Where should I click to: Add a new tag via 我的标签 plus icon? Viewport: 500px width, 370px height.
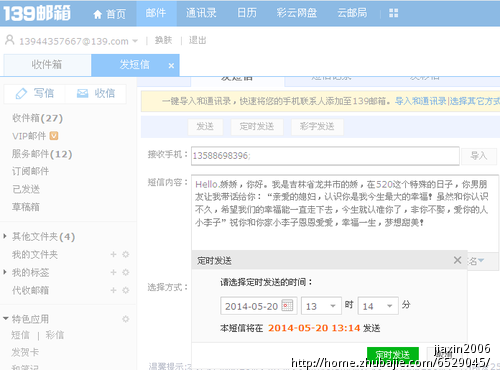[x=113, y=272]
